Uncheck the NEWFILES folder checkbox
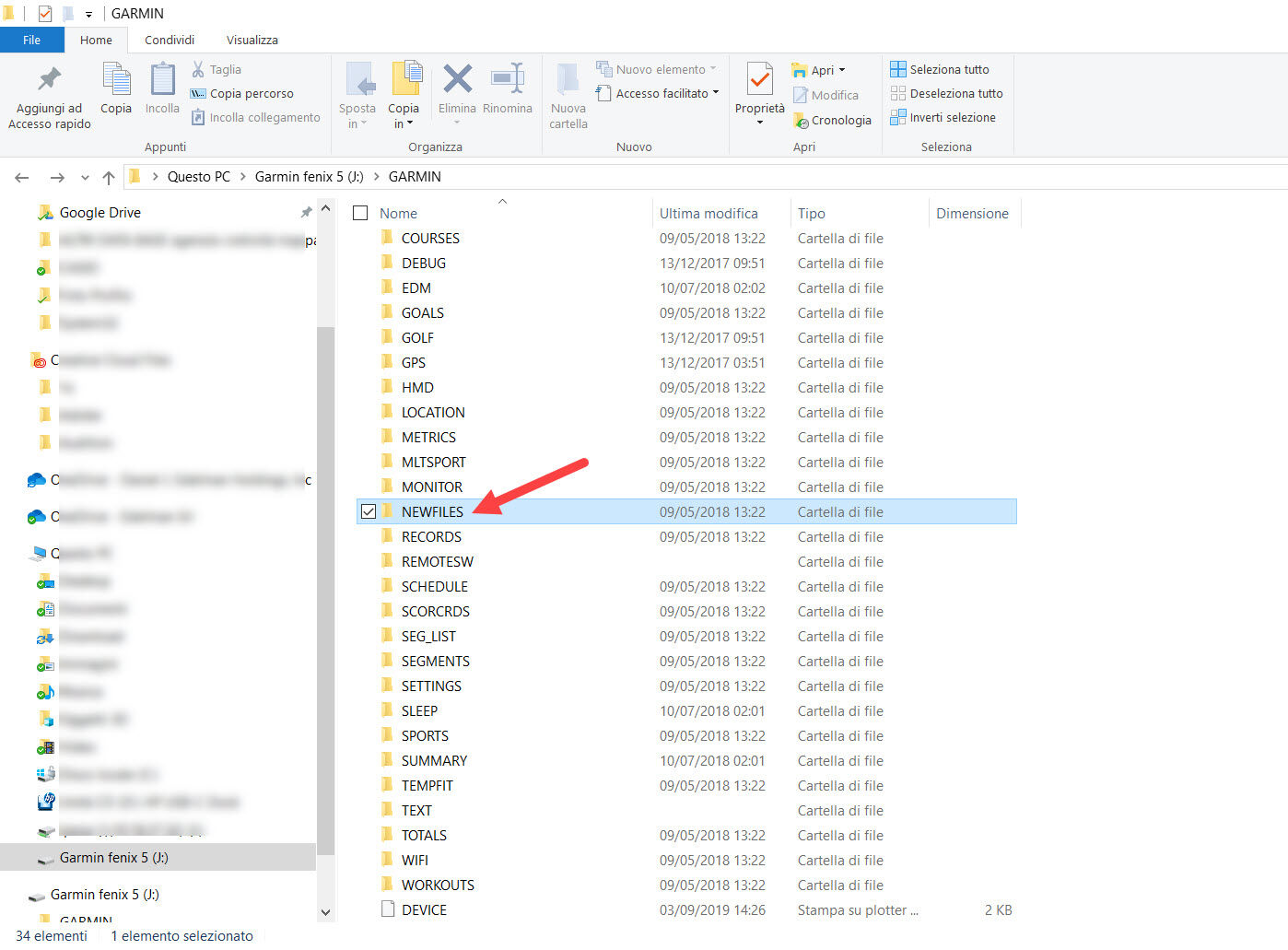The image size is (1288, 950). tap(369, 511)
